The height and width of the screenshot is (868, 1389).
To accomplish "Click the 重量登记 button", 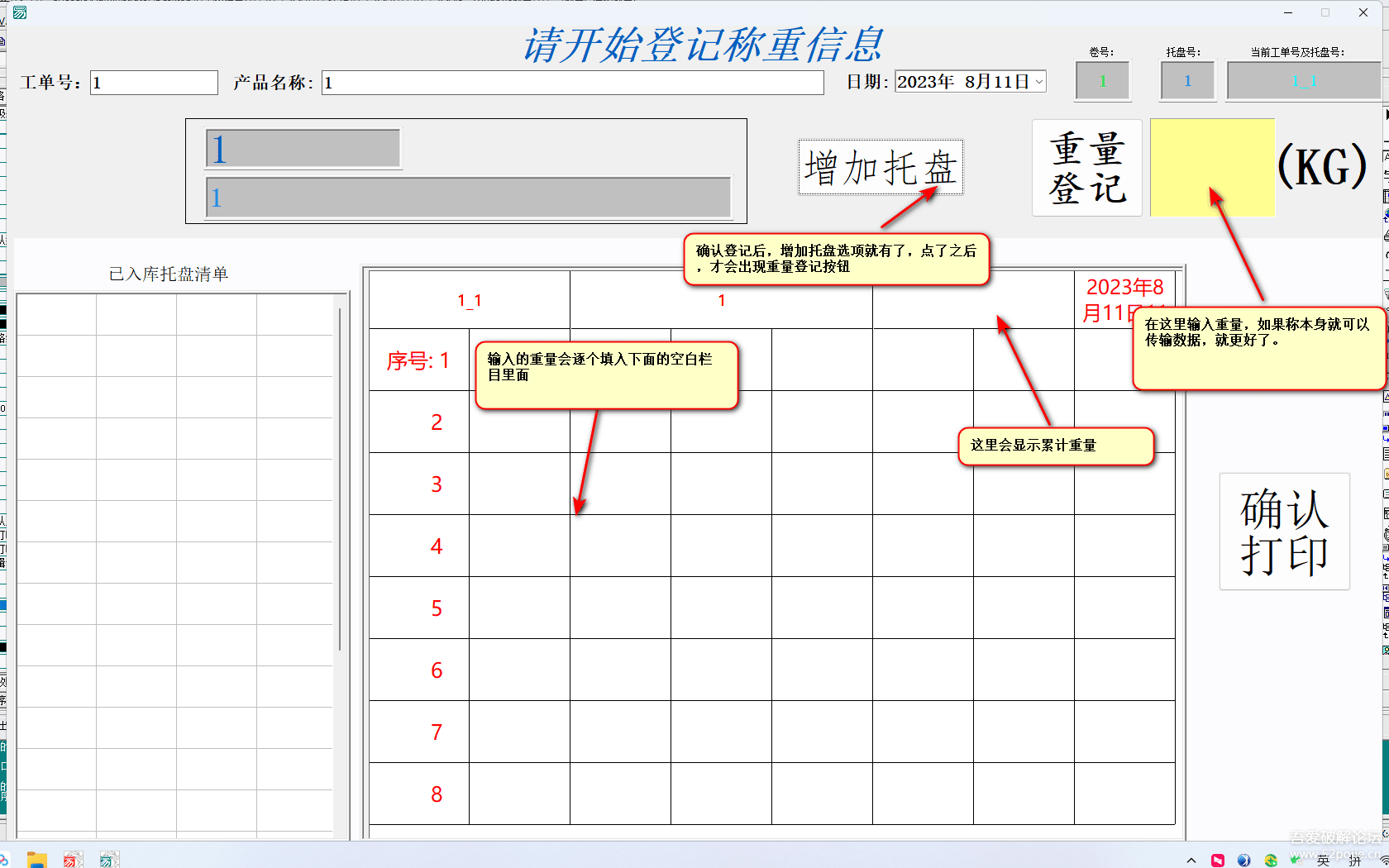I will coord(1086,167).
